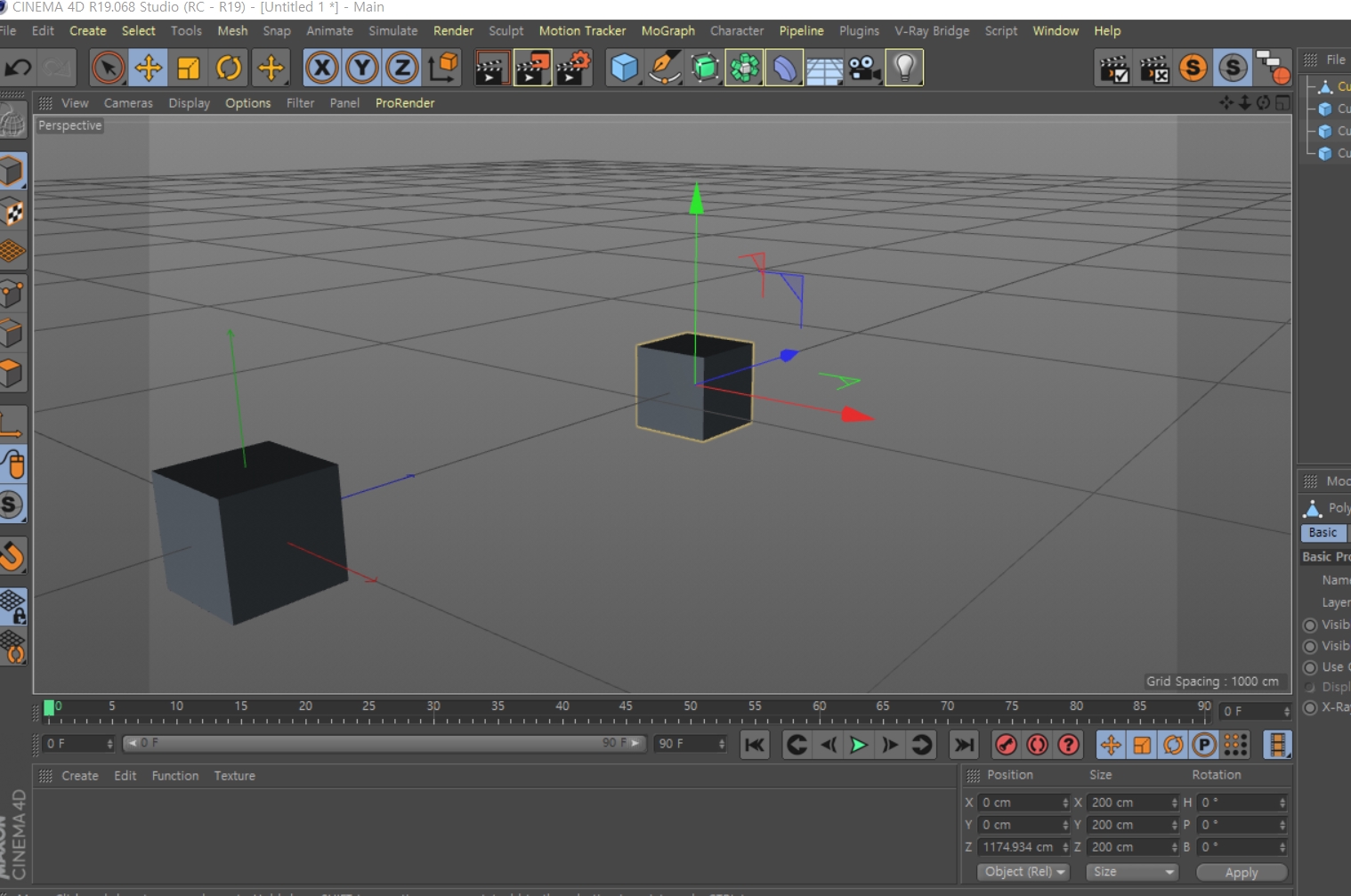
Task: Click the timeline preview range slider
Action: click(383, 743)
